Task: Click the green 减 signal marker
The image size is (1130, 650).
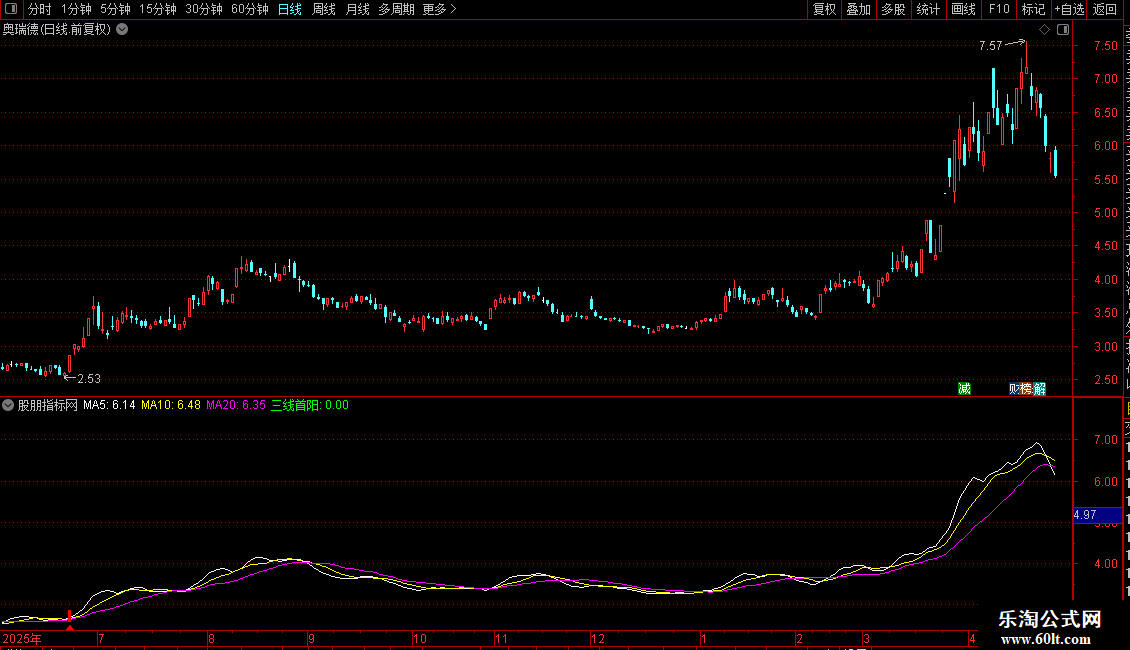Action: 964,389
